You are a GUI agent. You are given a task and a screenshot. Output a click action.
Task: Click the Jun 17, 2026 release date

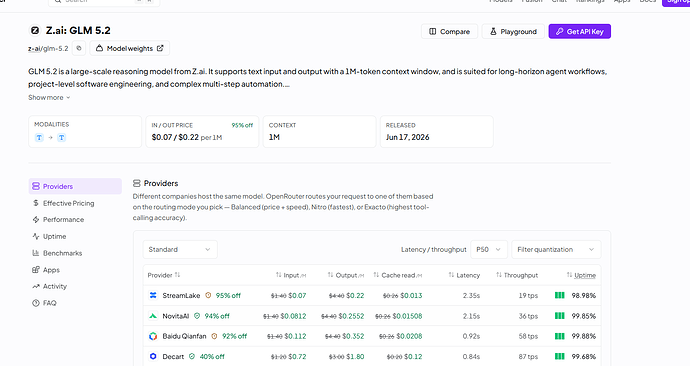[x=407, y=137]
